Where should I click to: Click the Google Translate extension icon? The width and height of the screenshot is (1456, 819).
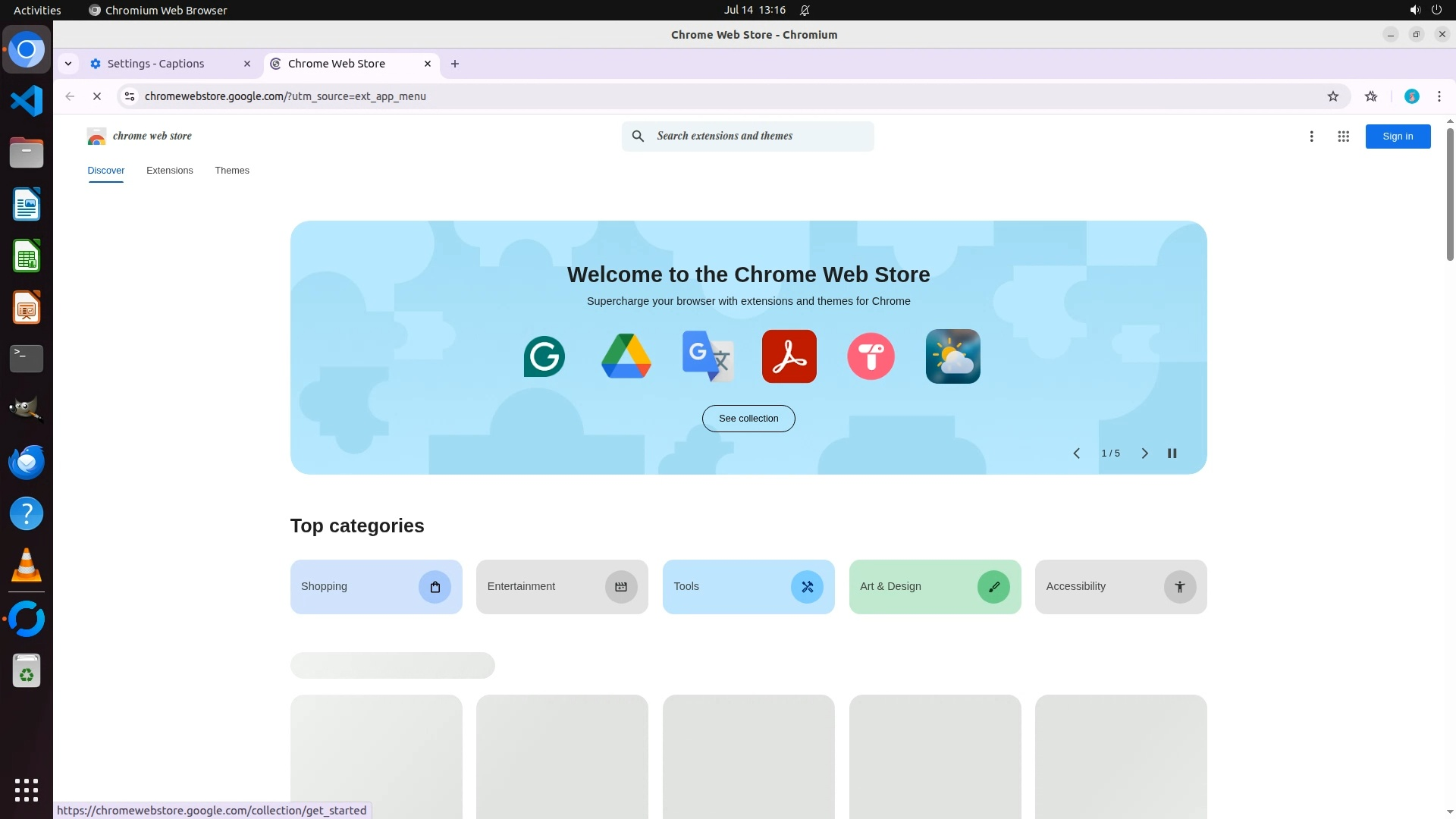tap(707, 356)
